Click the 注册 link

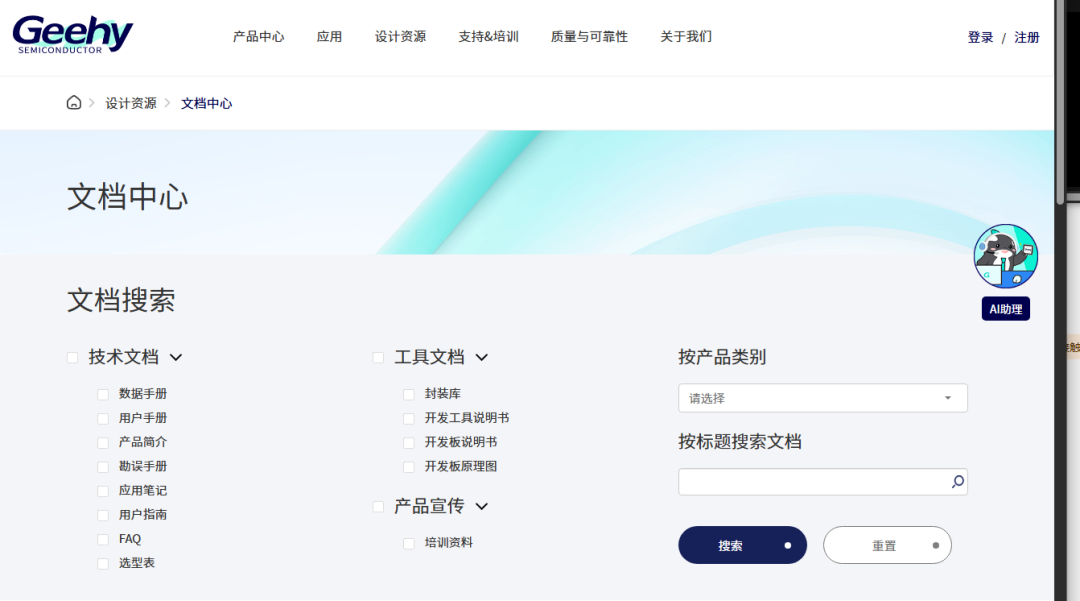click(x=1027, y=38)
